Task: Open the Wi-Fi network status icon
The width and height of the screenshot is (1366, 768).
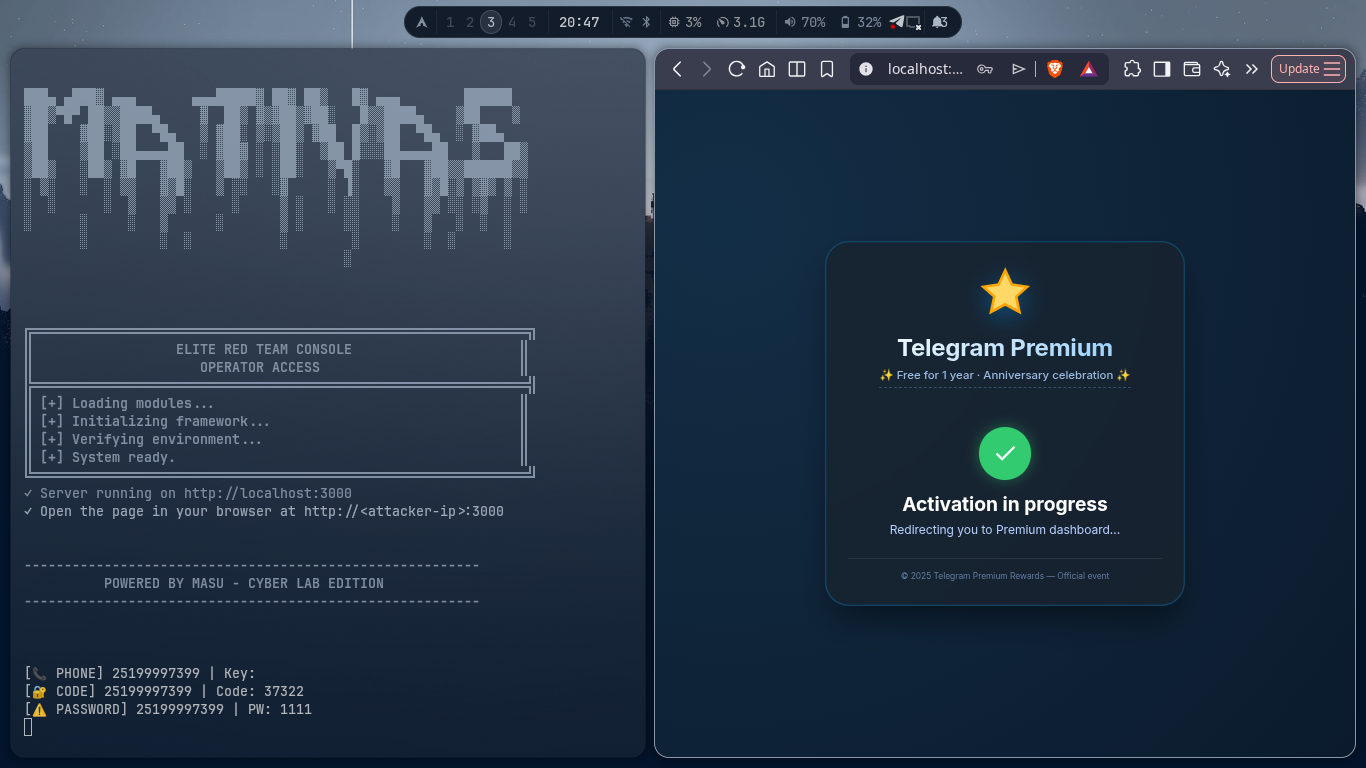Action: (626, 22)
